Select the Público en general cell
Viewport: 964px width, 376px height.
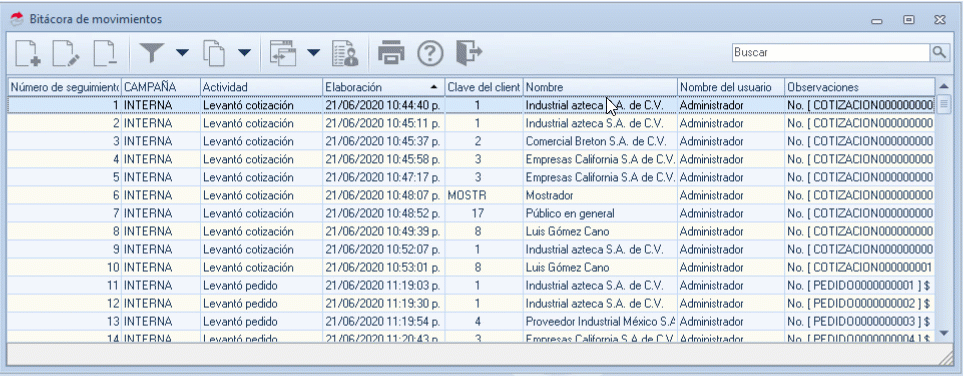[600, 213]
